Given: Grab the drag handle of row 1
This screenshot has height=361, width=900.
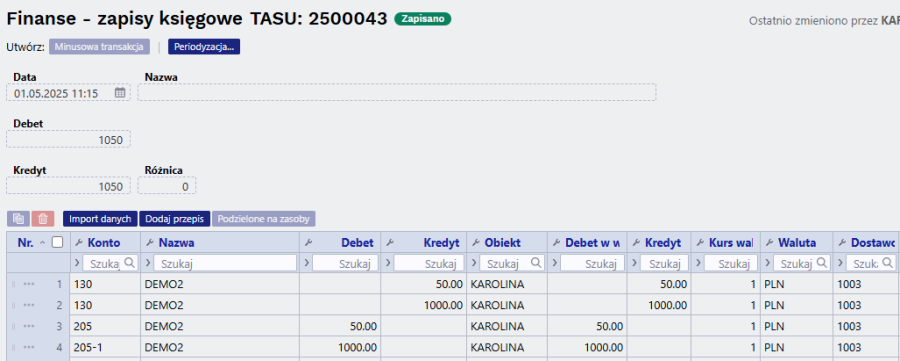Looking at the screenshot, I should click(13, 284).
